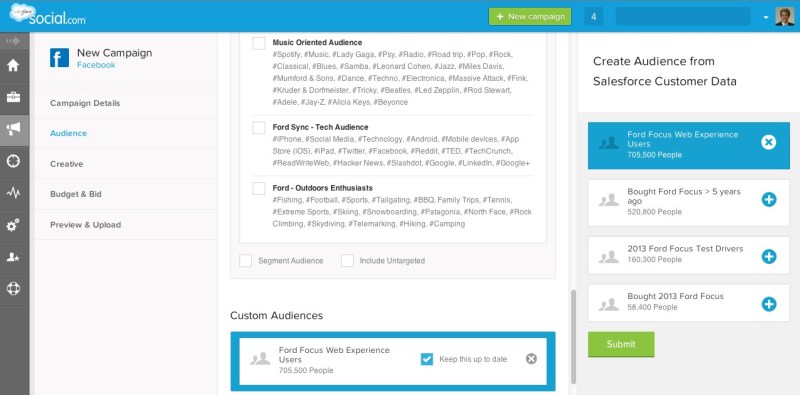Add 2013 Ford Focus Test Drivers audience

(x=769, y=256)
